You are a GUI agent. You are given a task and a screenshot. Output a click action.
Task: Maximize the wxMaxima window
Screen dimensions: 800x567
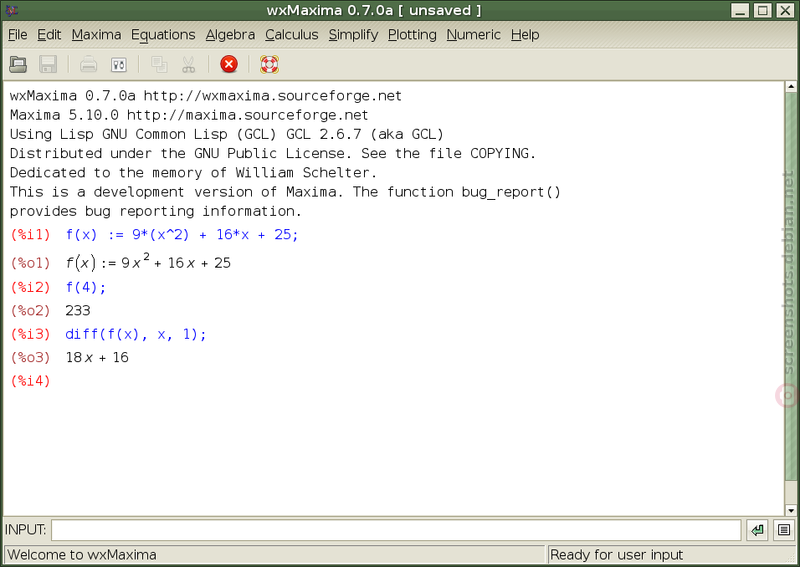[x=763, y=10]
